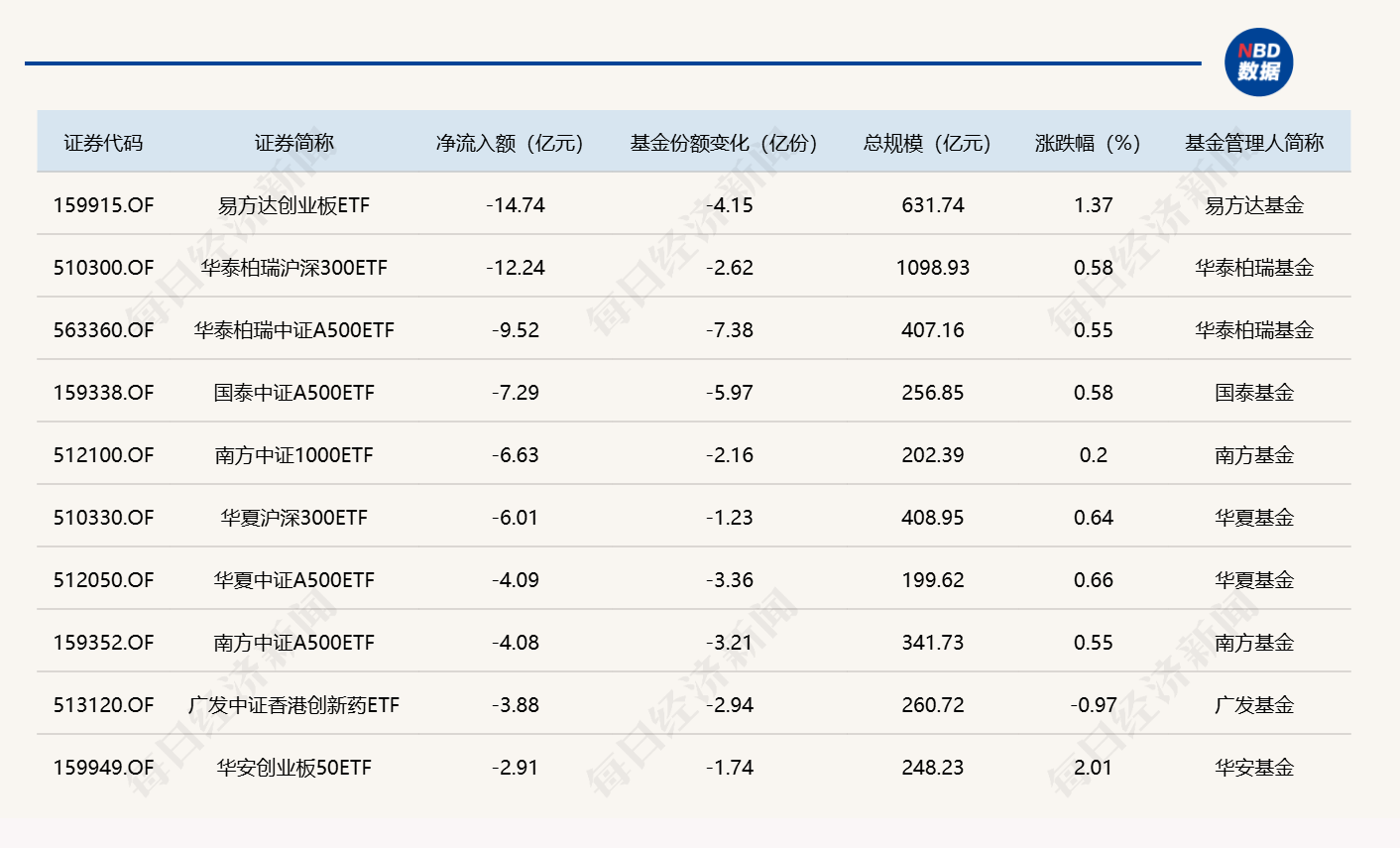This screenshot has height=848, width=1400.
Task: Click the 涨跌幅（%）column header
Action: (1094, 143)
